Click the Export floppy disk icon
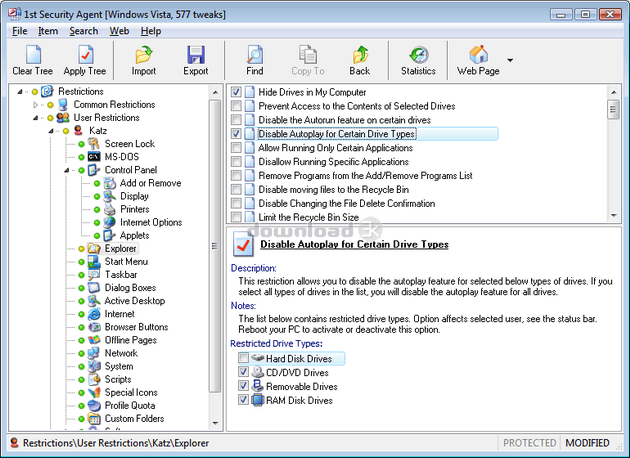Viewport: 630px width, 458px height. tap(196, 55)
